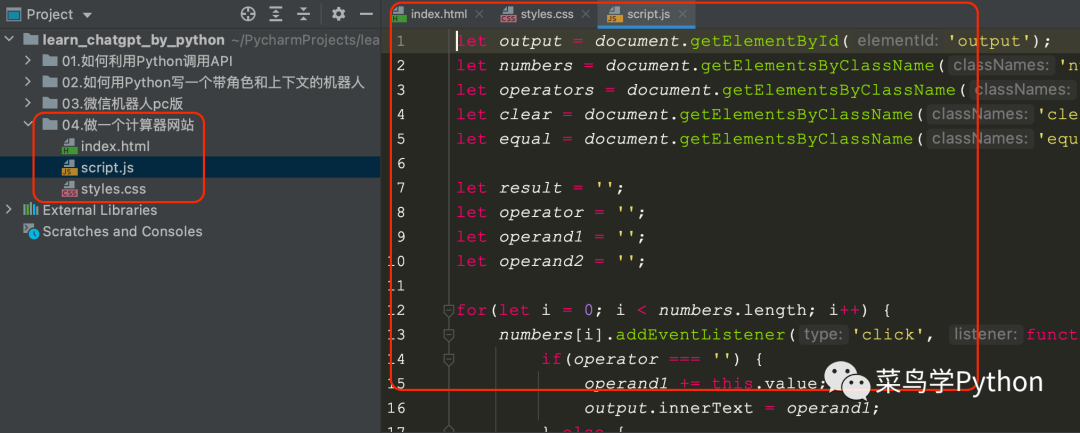Screen dimensions: 1080x433
Task: Switch to the index.html tab
Action: (x=436, y=14)
